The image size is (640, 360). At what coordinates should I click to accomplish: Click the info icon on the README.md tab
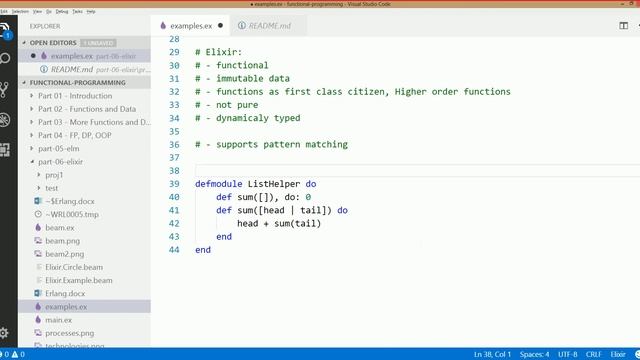(242, 25)
